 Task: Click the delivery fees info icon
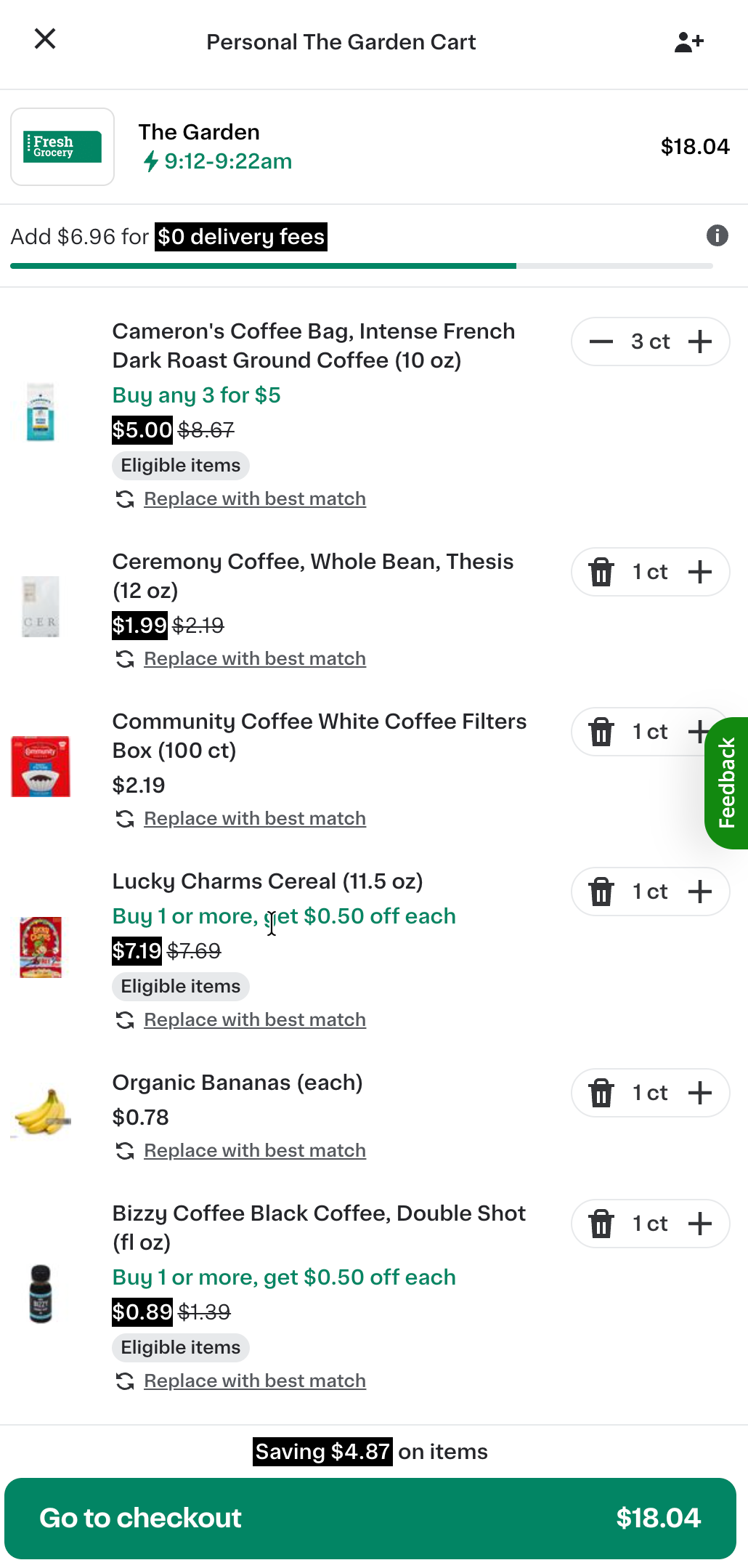(716, 236)
